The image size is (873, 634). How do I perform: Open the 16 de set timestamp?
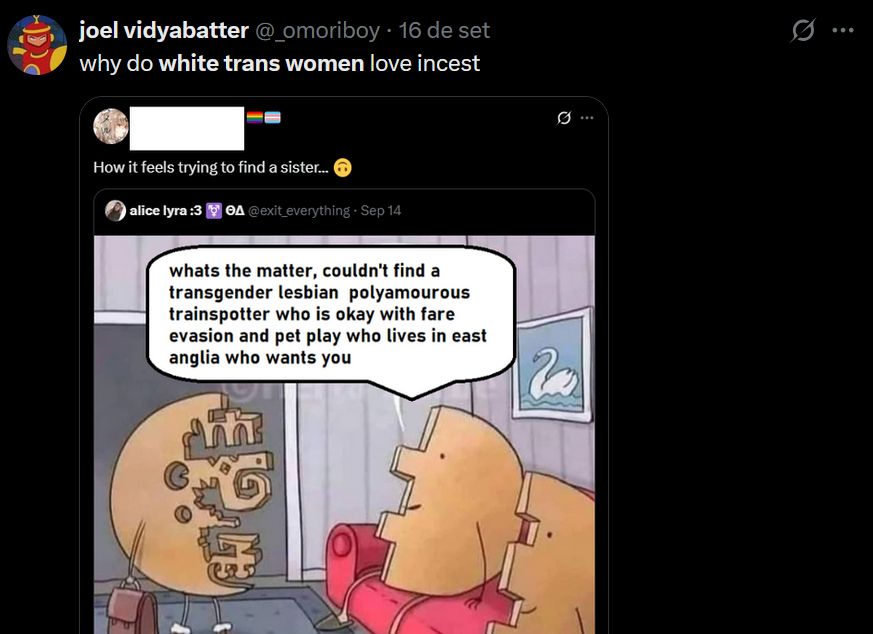[x=444, y=30]
